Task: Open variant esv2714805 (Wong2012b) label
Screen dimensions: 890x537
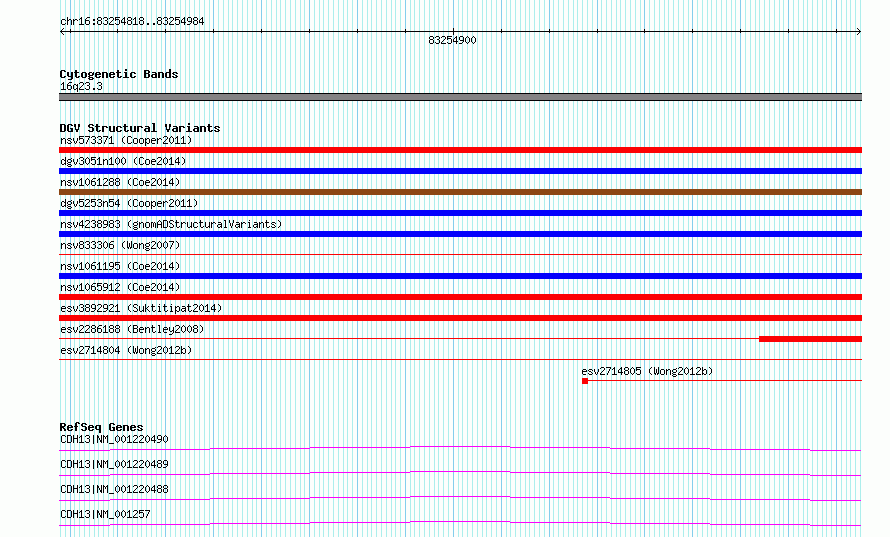Action: click(647, 371)
